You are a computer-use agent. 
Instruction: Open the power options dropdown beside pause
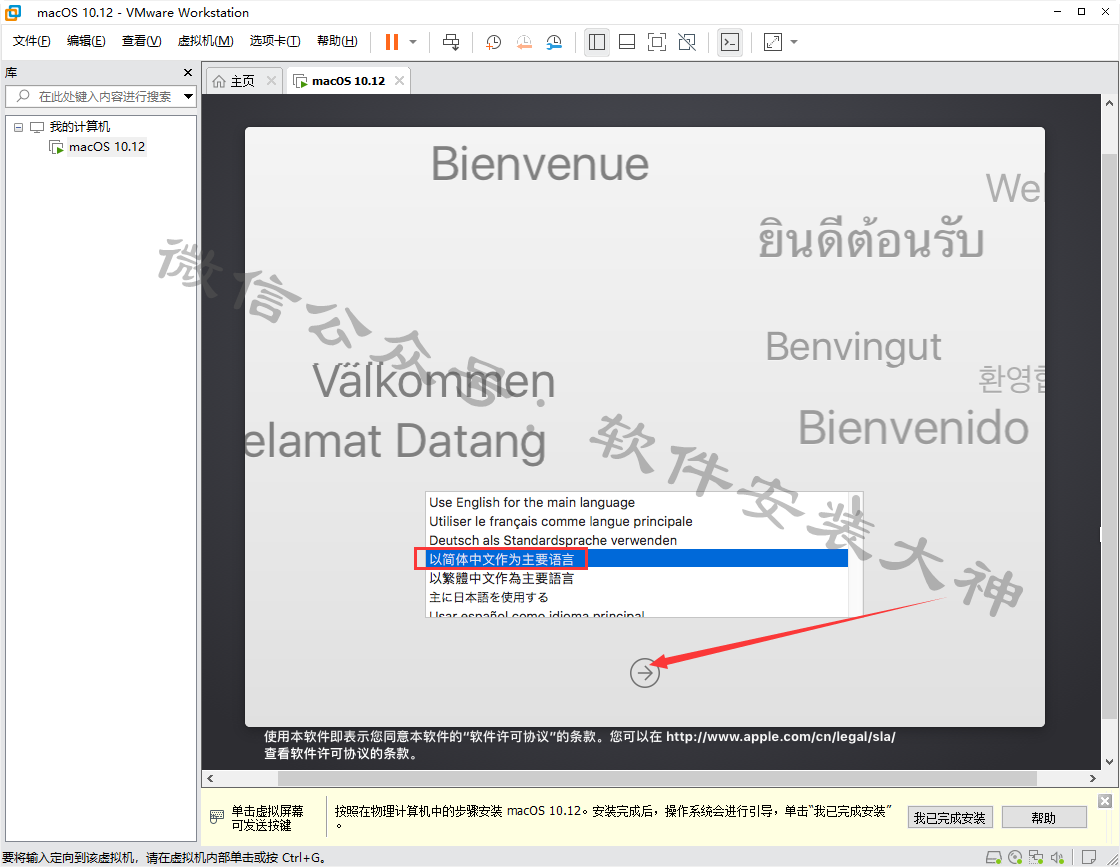point(413,42)
